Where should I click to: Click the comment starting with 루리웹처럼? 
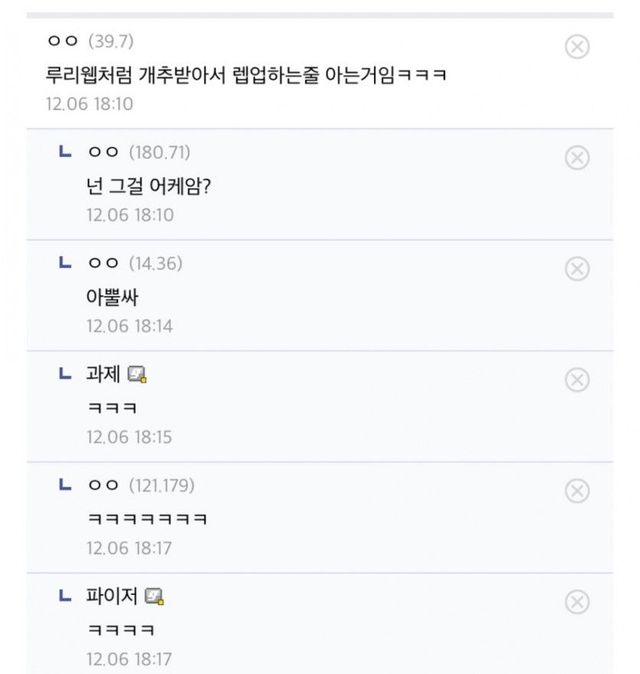pyautogui.click(x=246, y=75)
